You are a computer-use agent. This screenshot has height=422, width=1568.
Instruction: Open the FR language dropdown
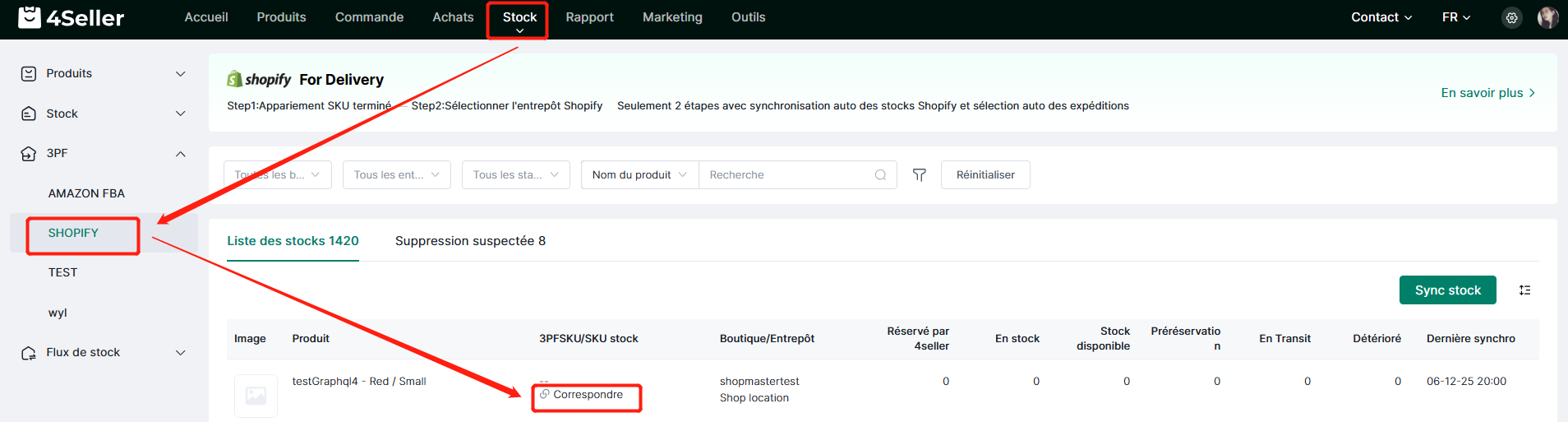[1456, 17]
